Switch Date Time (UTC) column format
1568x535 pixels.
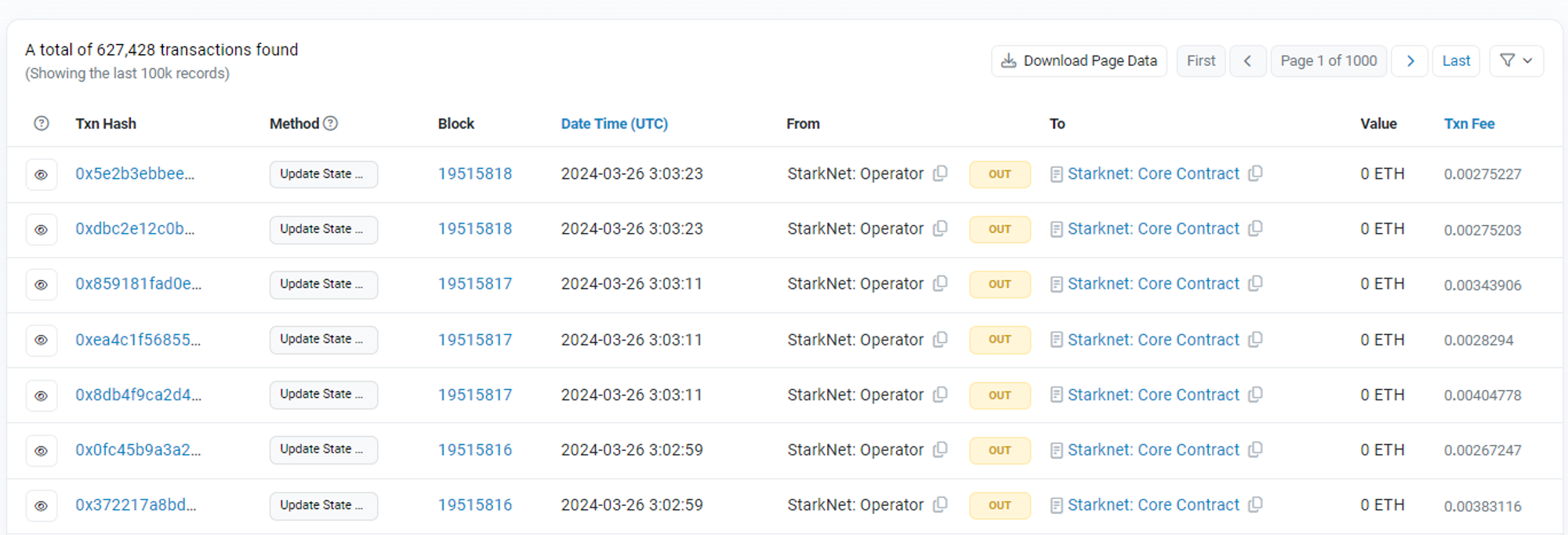coord(614,123)
